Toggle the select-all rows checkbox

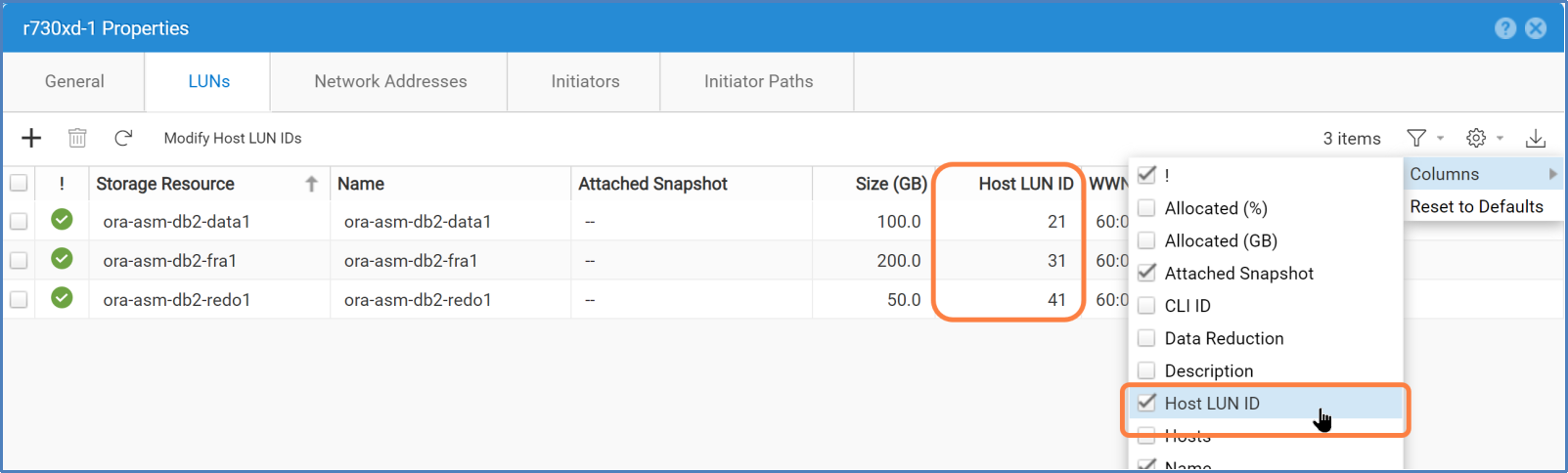[x=19, y=183]
